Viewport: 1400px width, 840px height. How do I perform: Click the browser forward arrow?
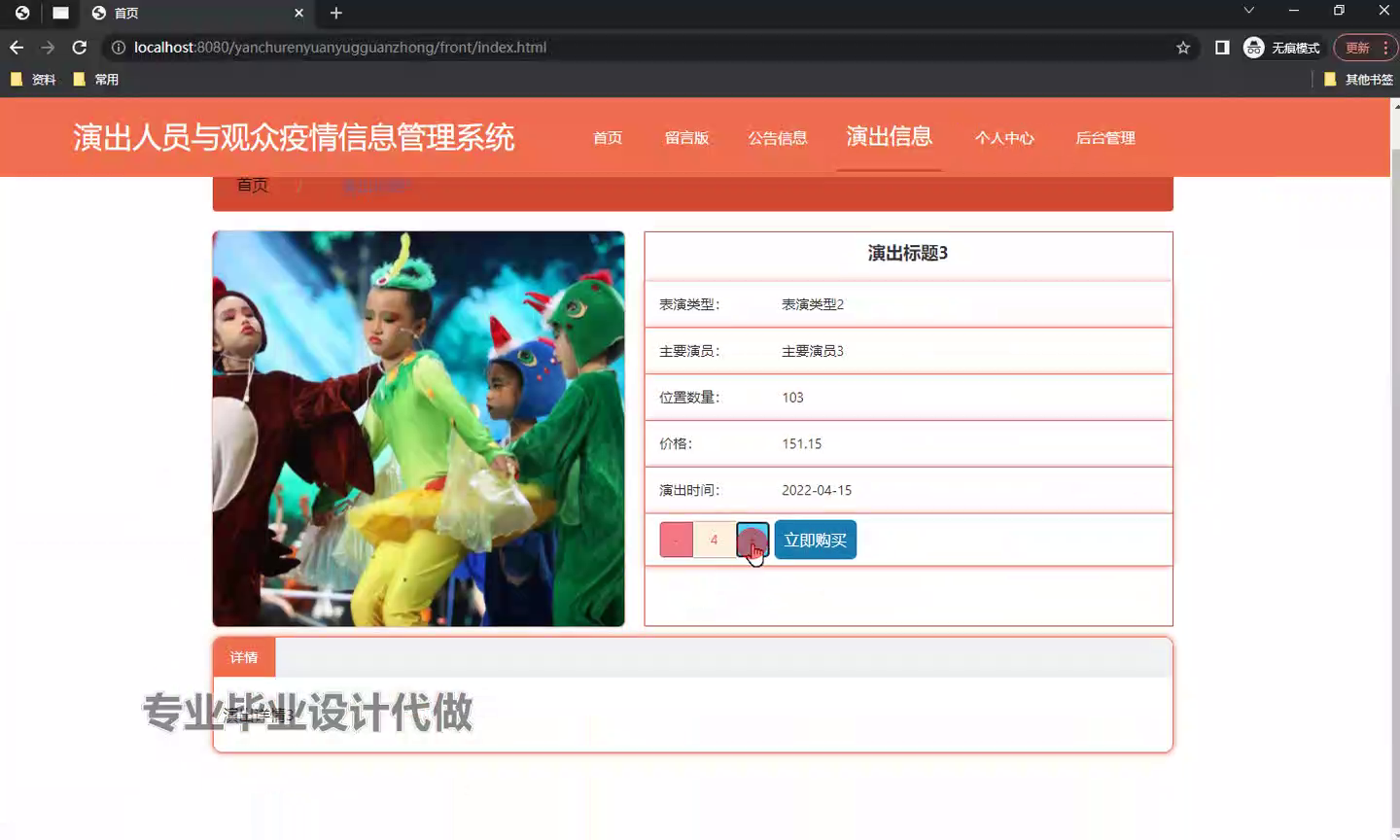tap(48, 47)
